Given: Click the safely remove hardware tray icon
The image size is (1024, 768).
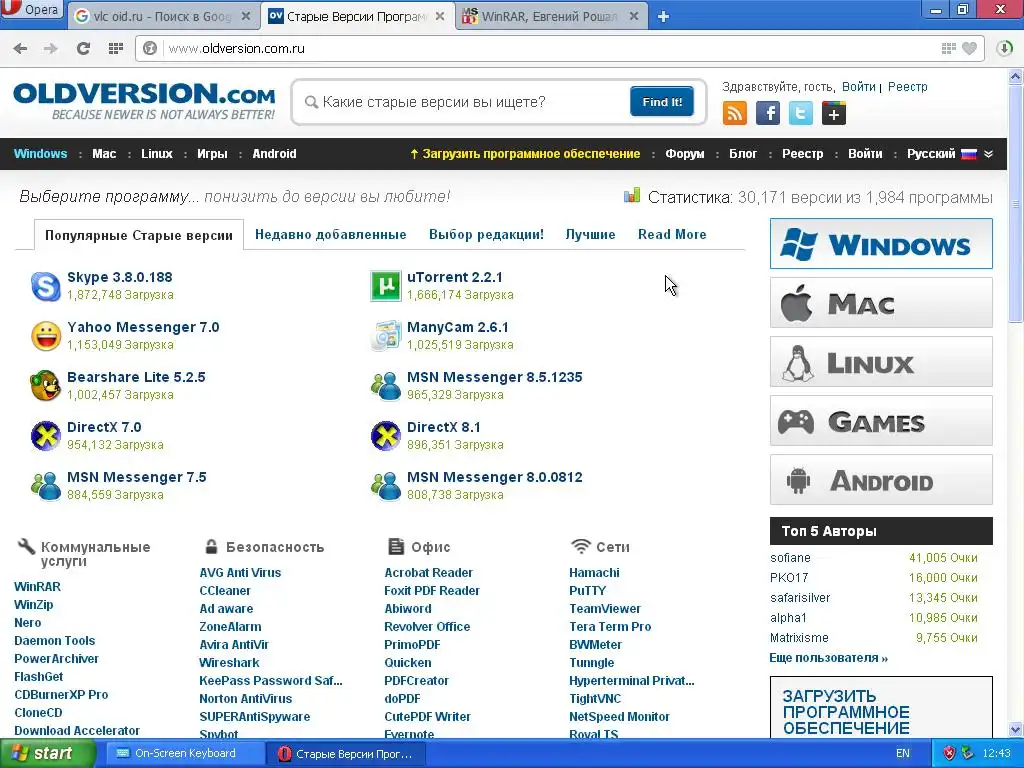Looking at the screenshot, I should pyautogui.click(x=967, y=753).
